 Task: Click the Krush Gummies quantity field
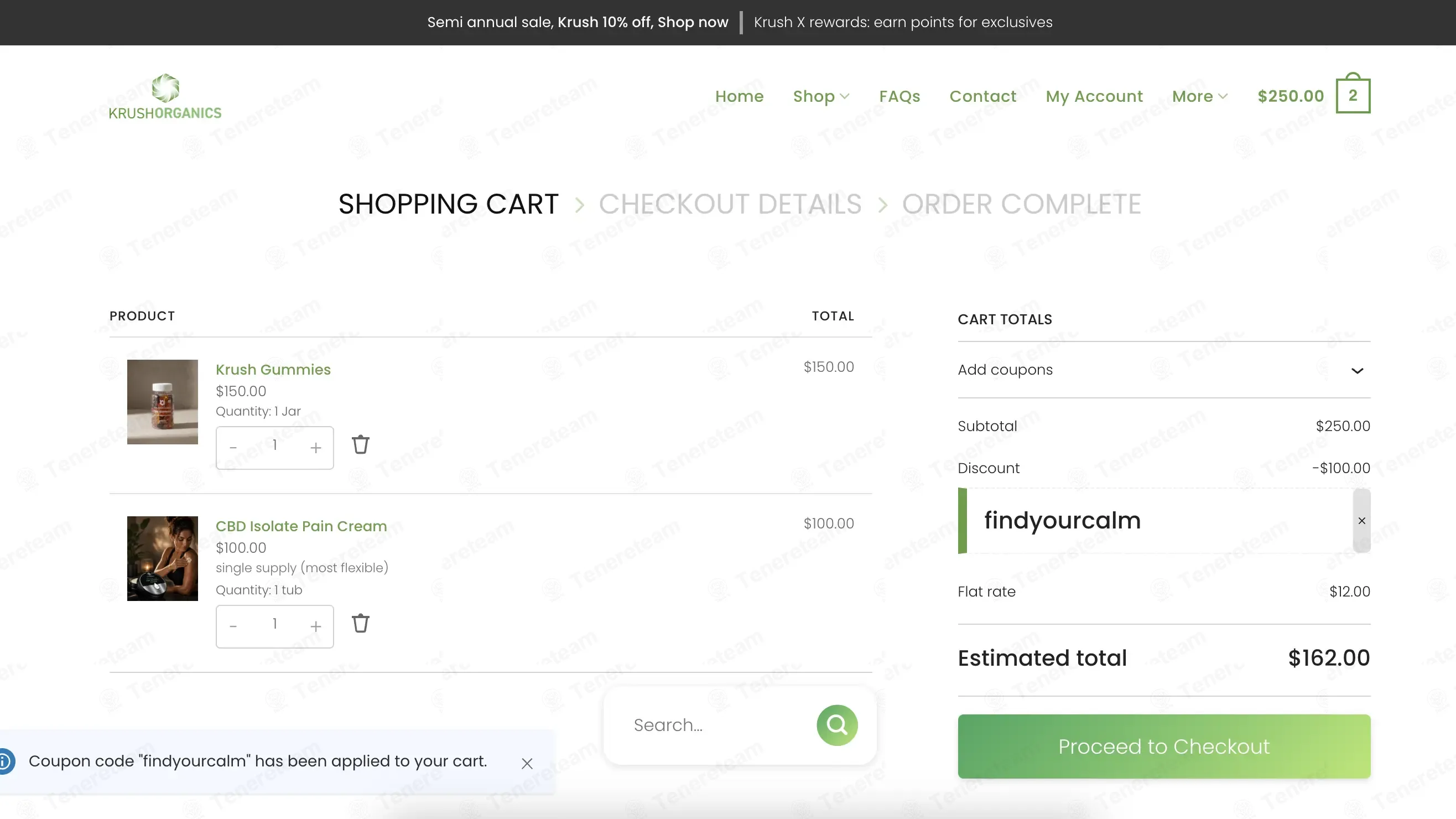[274, 445]
